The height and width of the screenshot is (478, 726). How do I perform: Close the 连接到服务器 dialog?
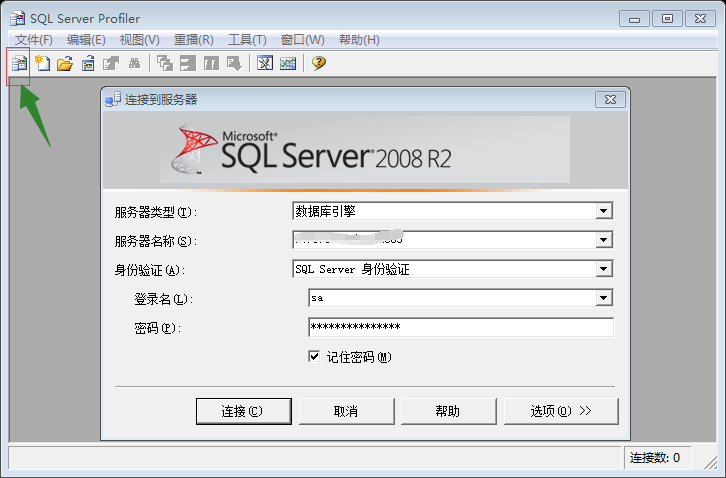pyautogui.click(x=610, y=100)
